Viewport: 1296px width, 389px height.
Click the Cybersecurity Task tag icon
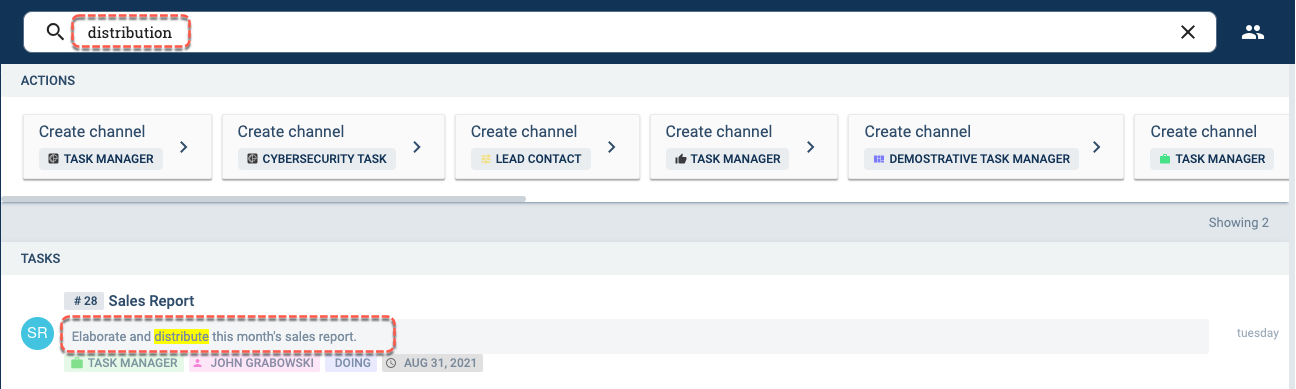point(252,158)
